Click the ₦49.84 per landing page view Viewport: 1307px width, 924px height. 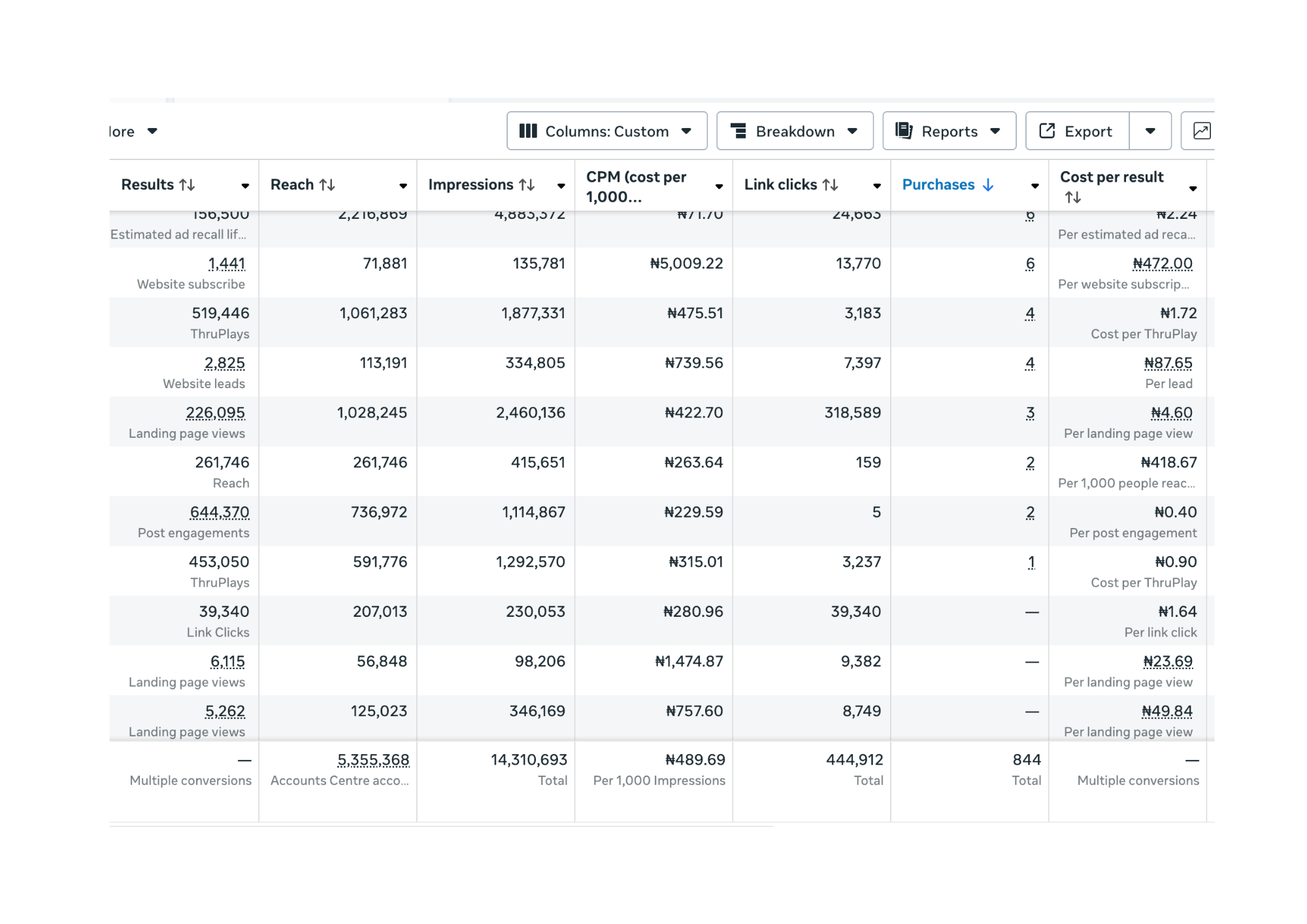click(1167, 711)
